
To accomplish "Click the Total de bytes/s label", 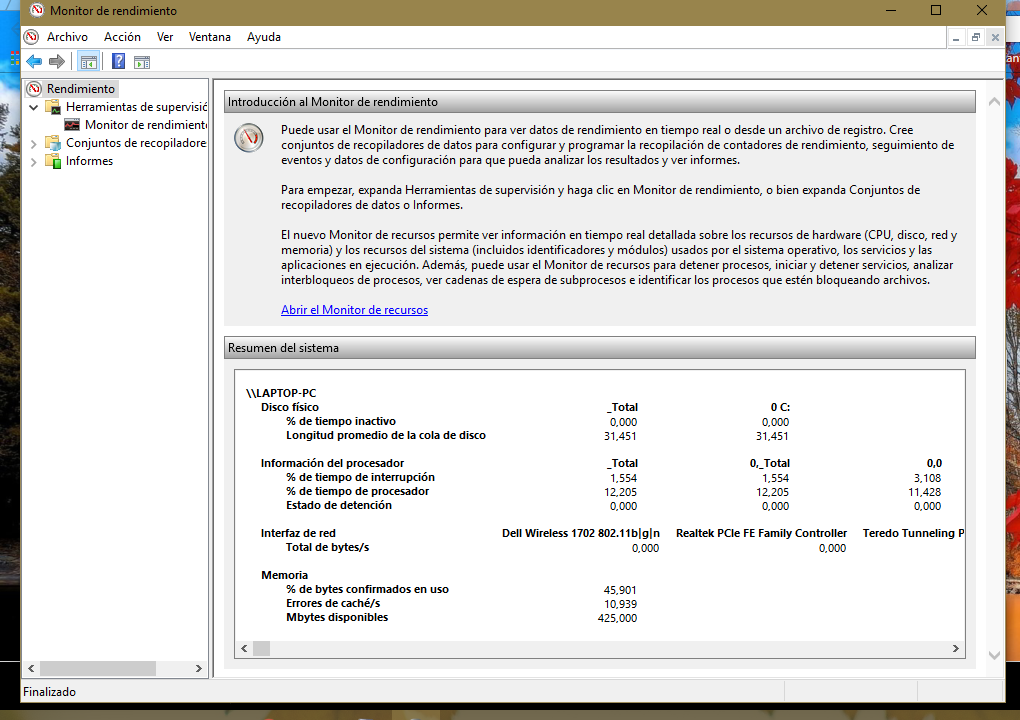I will [x=327, y=548].
